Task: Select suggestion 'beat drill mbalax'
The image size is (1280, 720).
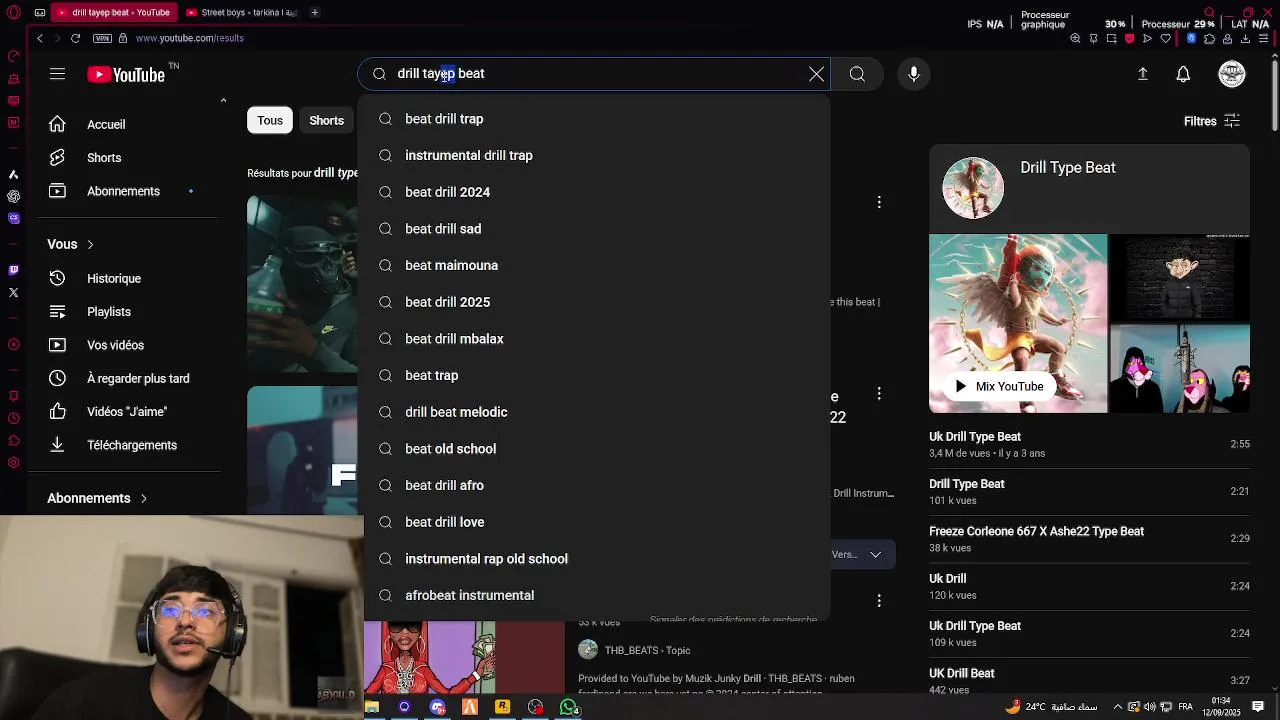Action: tap(596, 339)
